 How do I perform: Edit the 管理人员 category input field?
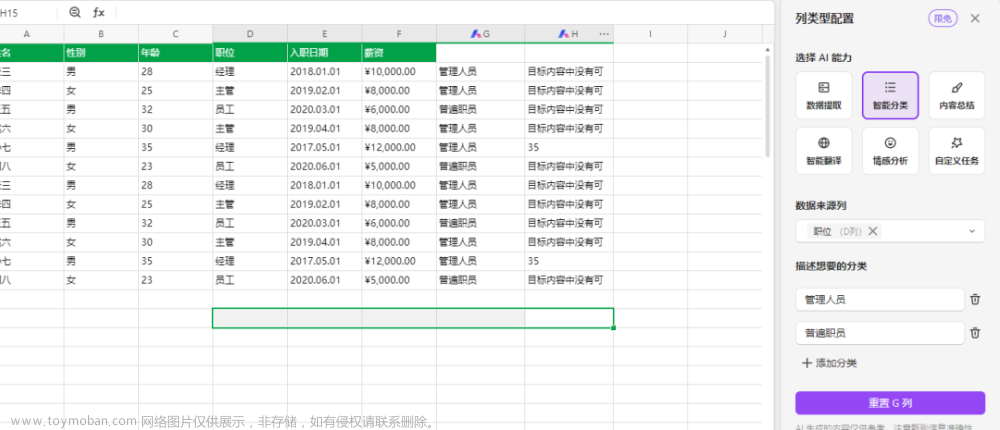point(880,299)
